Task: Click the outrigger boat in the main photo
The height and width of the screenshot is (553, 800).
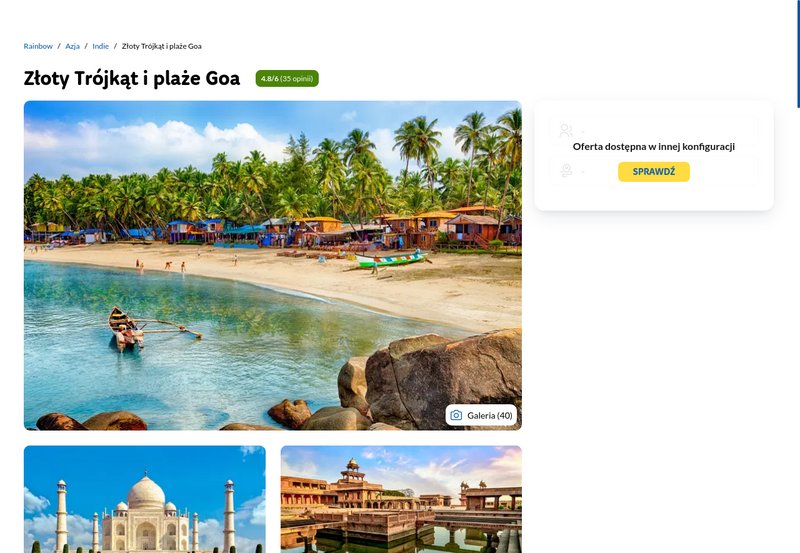Action: click(148, 329)
